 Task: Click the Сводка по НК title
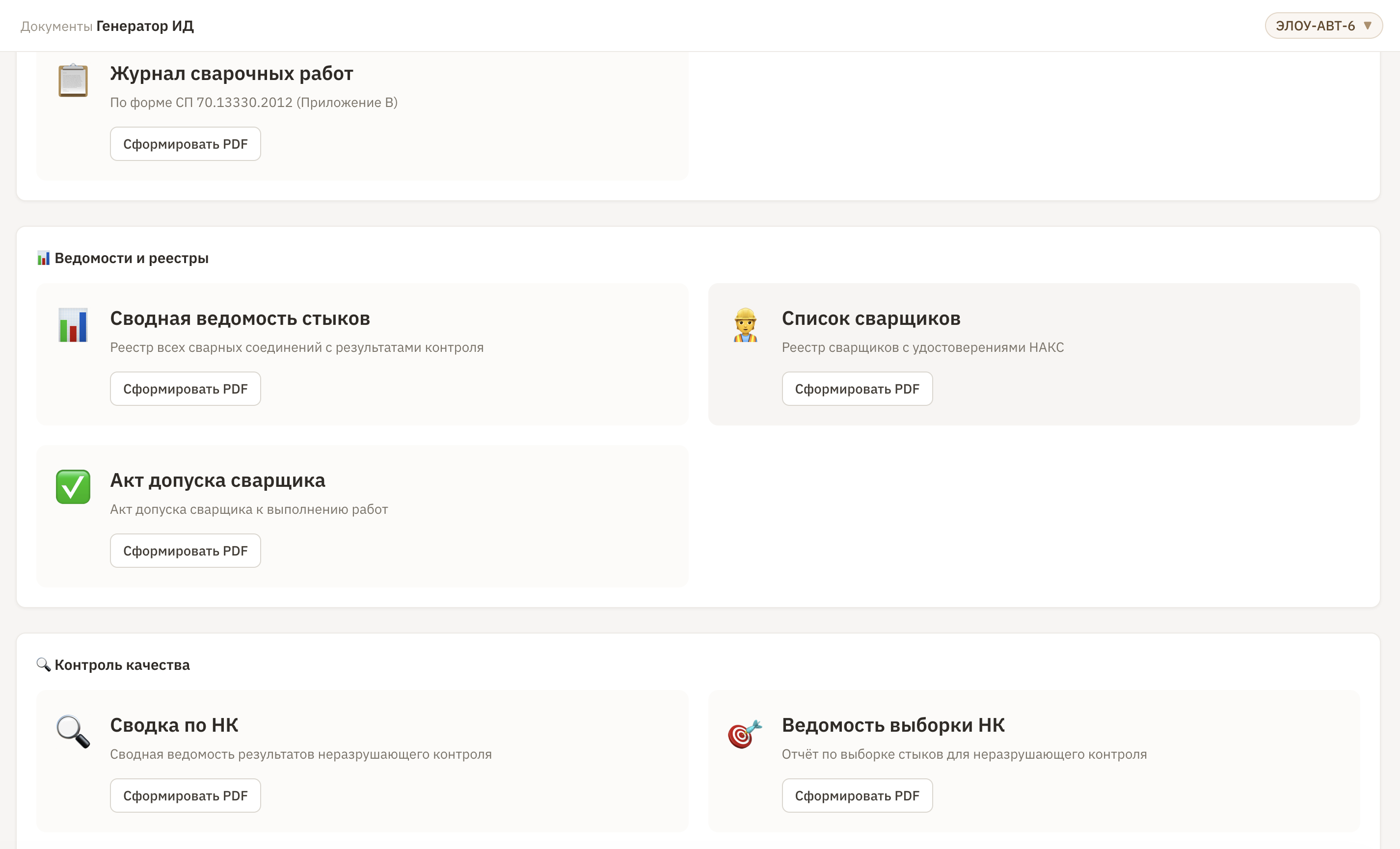point(174,725)
